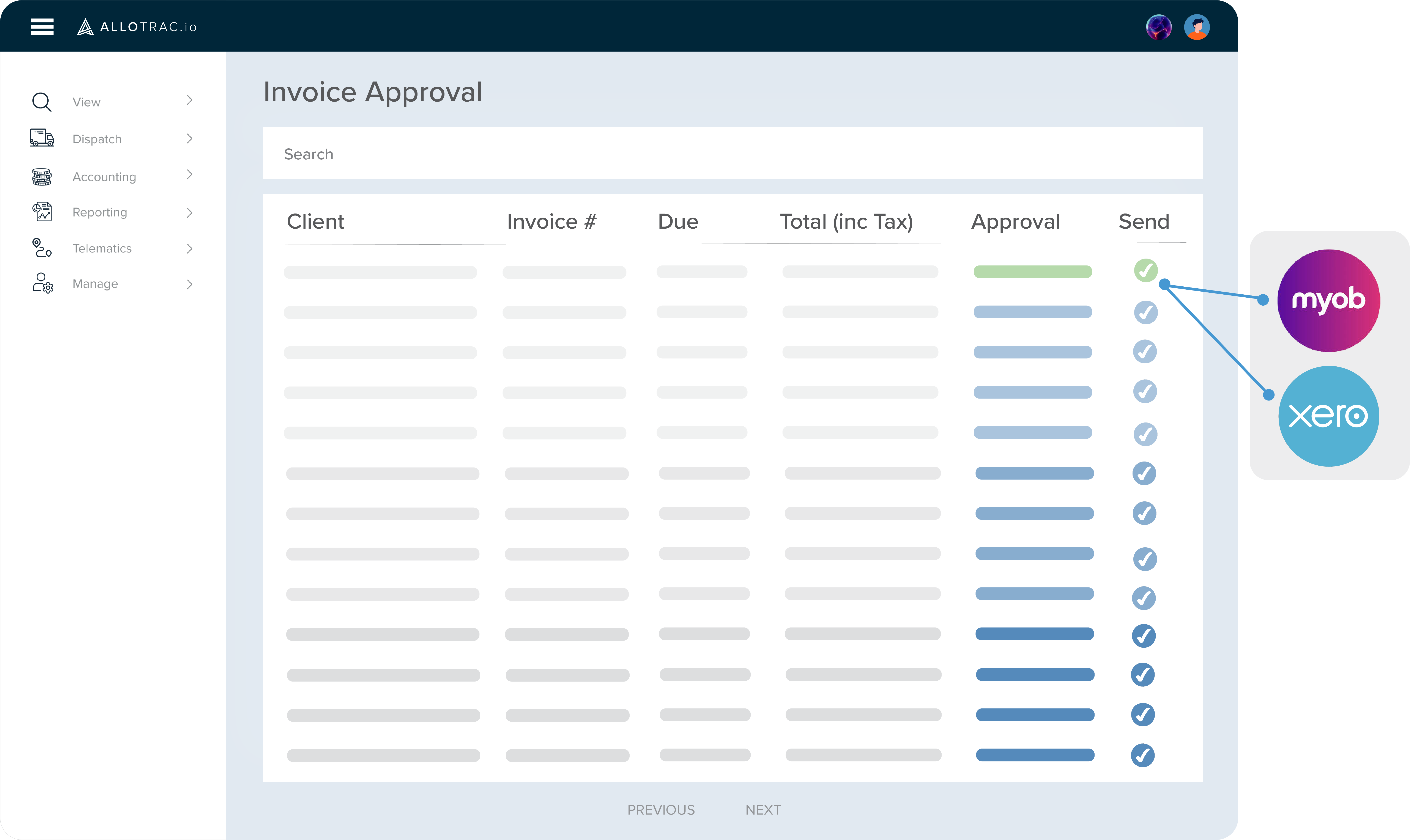1410x840 pixels.
Task: Sort by the Due column header
Action: pos(678,221)
